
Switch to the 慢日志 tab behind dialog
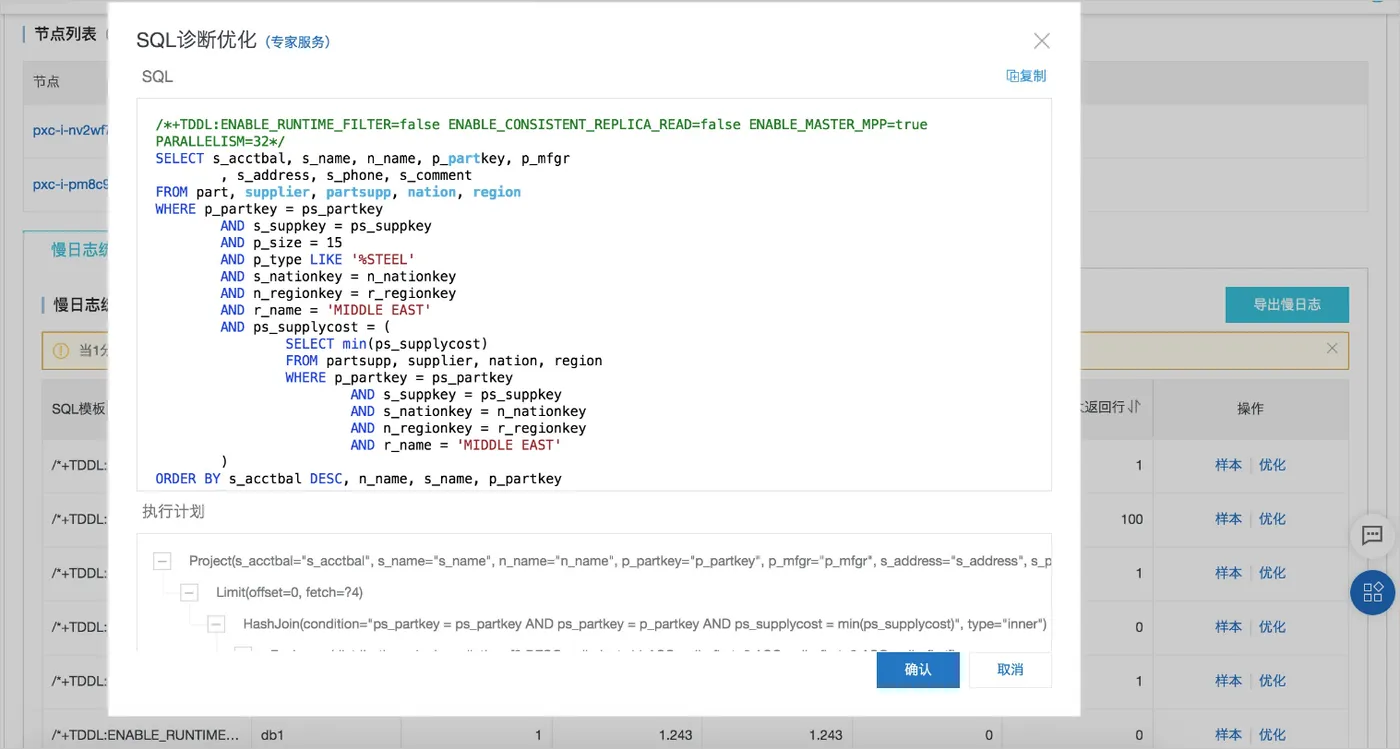pos(80,250)
